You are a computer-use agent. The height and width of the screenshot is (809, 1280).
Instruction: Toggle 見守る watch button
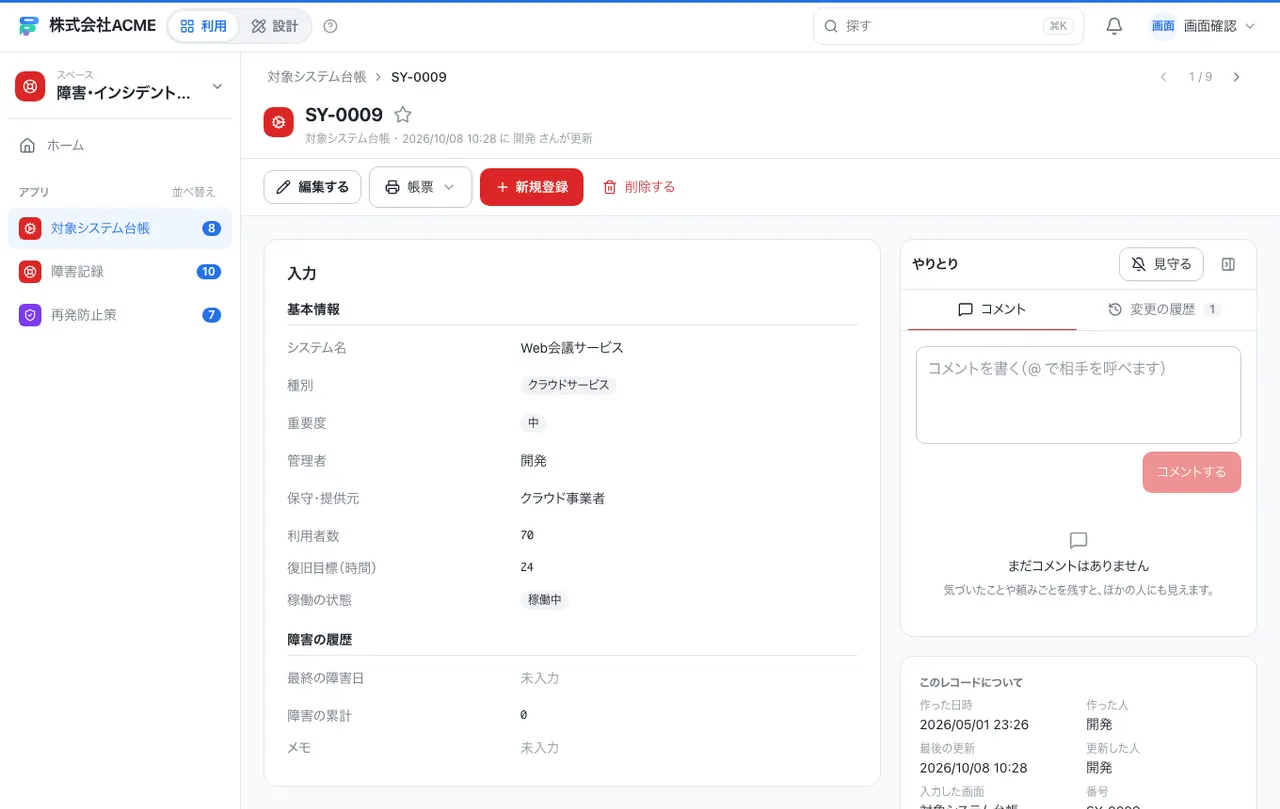1161,264
